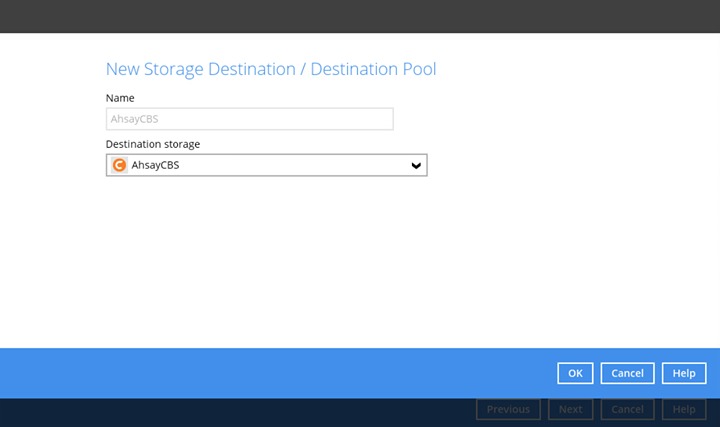Select the AhsayCBS text in the storage dropdown

[155, 165]
